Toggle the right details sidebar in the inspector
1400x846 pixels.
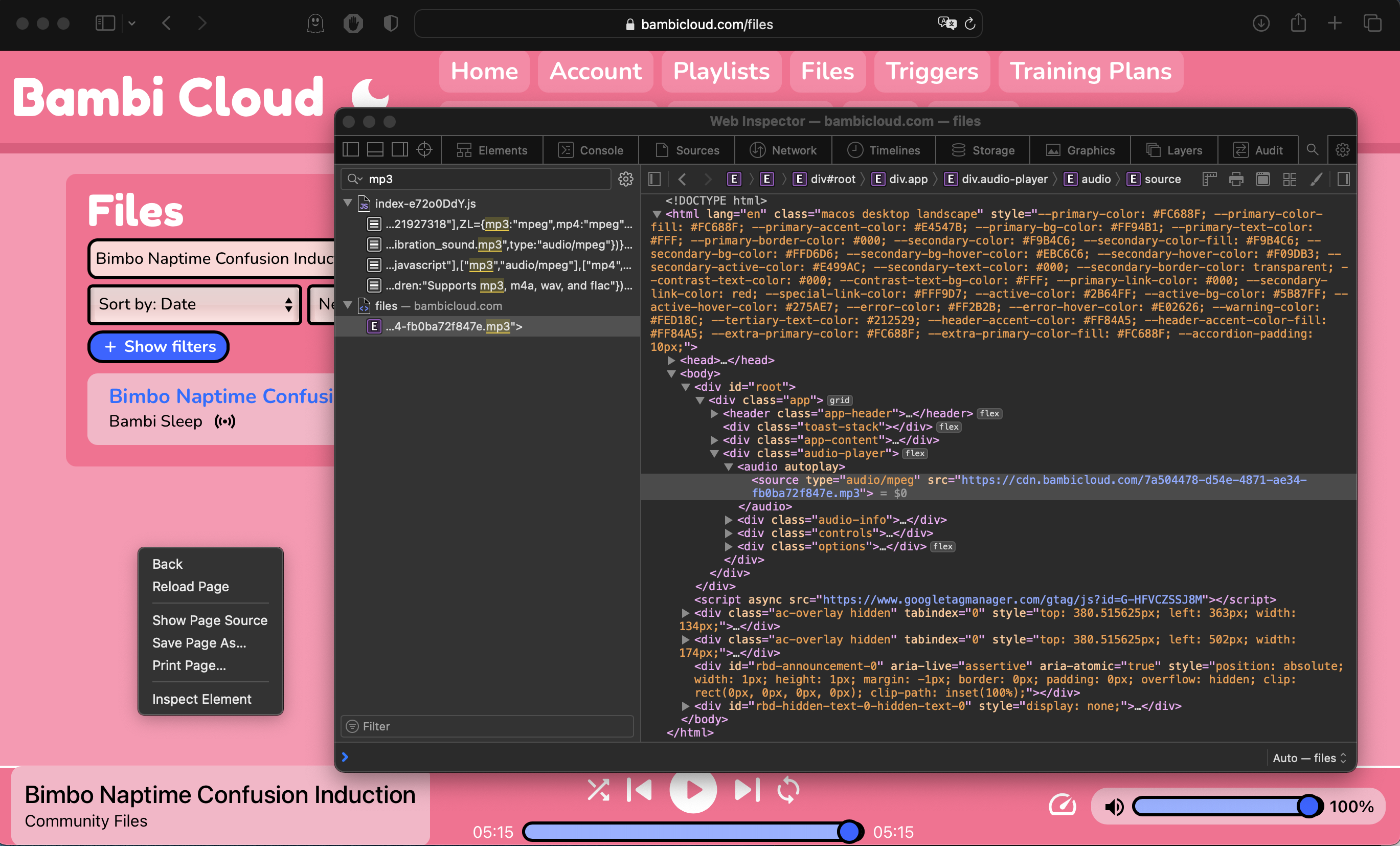tap(1343, 179)
